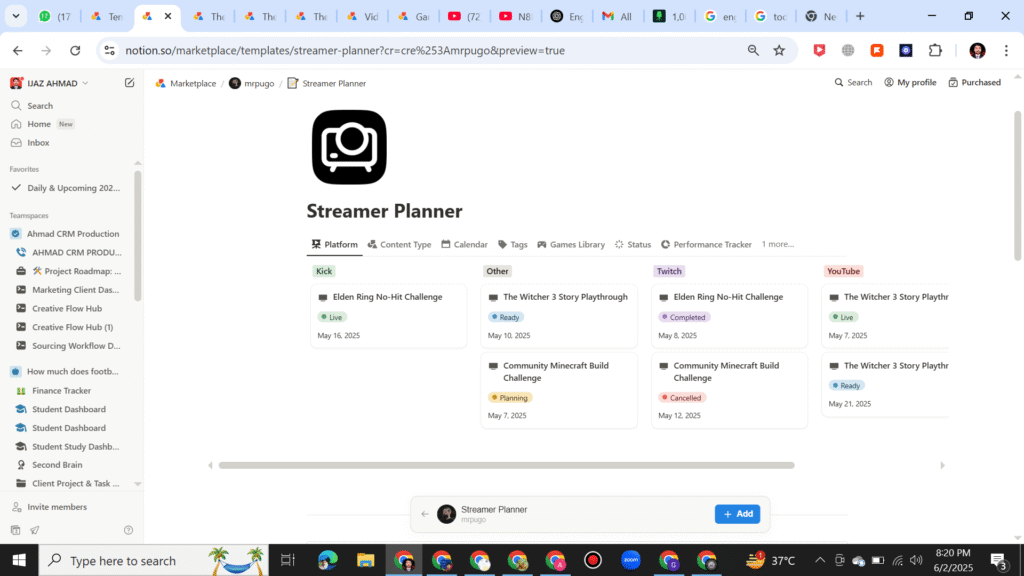Screen dimensions: 1024x576
Task: Open File Explorer from the taskbar
Action: pos(366,560)
